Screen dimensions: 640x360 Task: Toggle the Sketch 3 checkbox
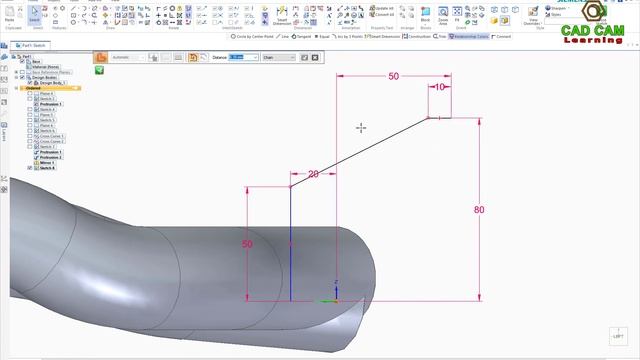[x=30, y=99]
